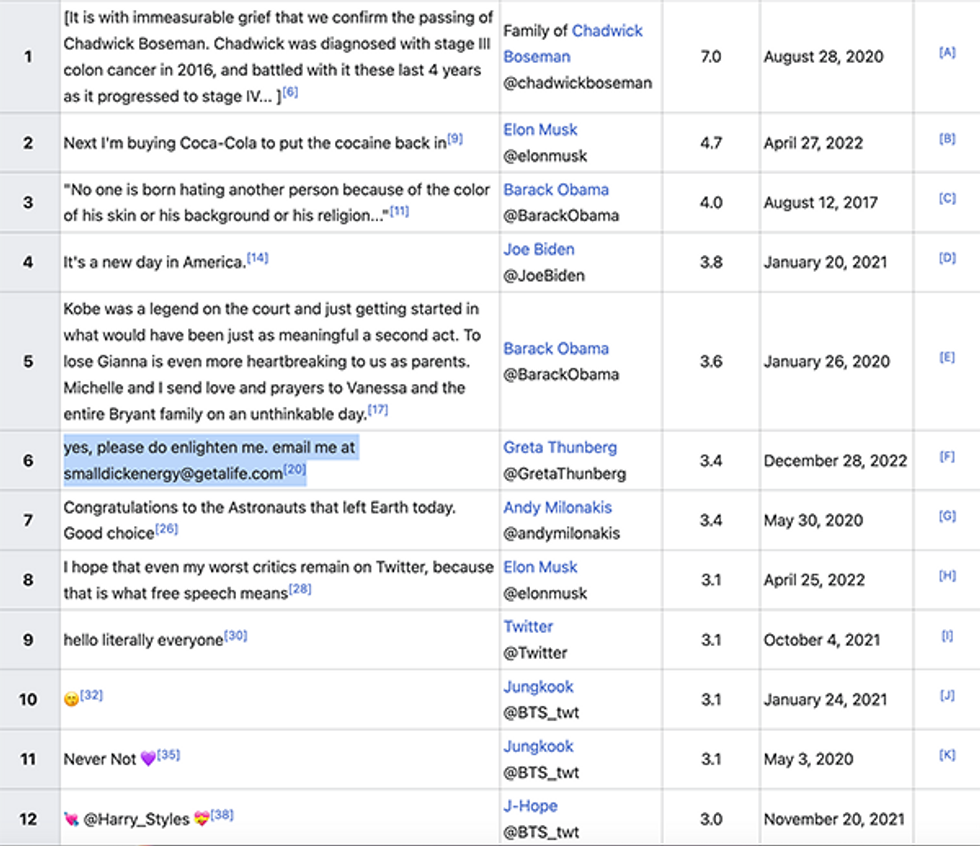Image resolution: width=980 pixels, height=846 pixels.
Task: Click rank number 12 cell
Action: (x=29, y=819)
